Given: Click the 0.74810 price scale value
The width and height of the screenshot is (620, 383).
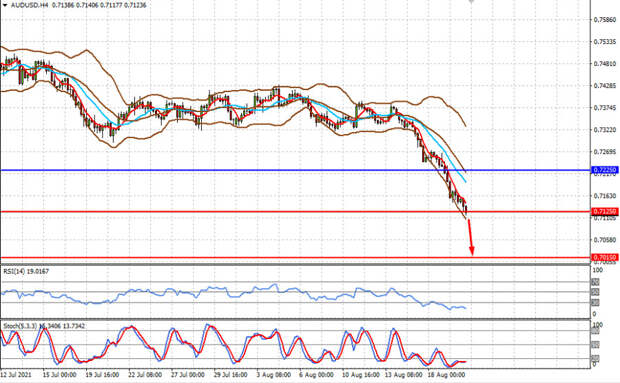Looking at the screenshot, I should point(605,64).
